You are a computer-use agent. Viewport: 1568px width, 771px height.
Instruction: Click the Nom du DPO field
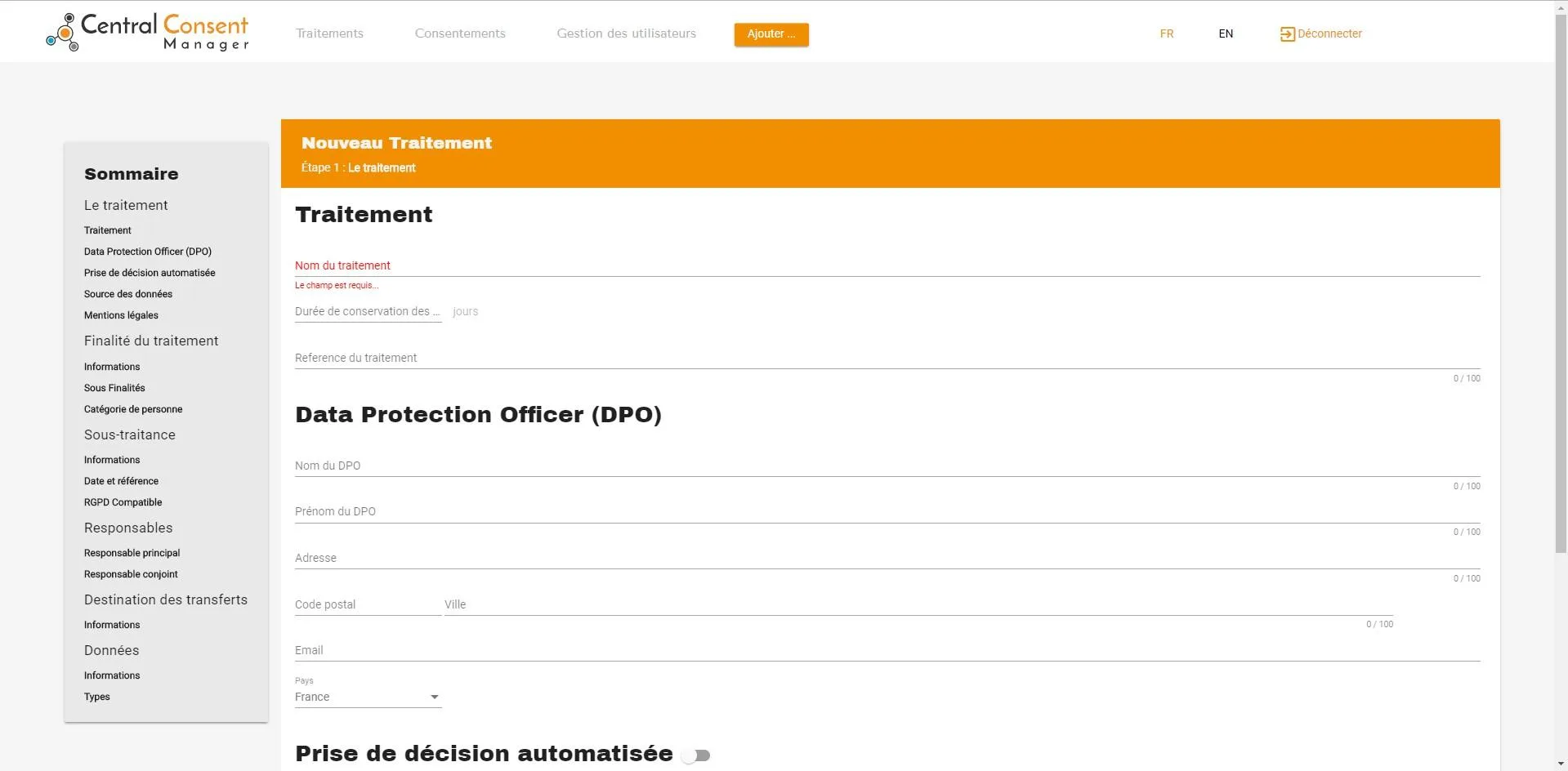(887, 466)
